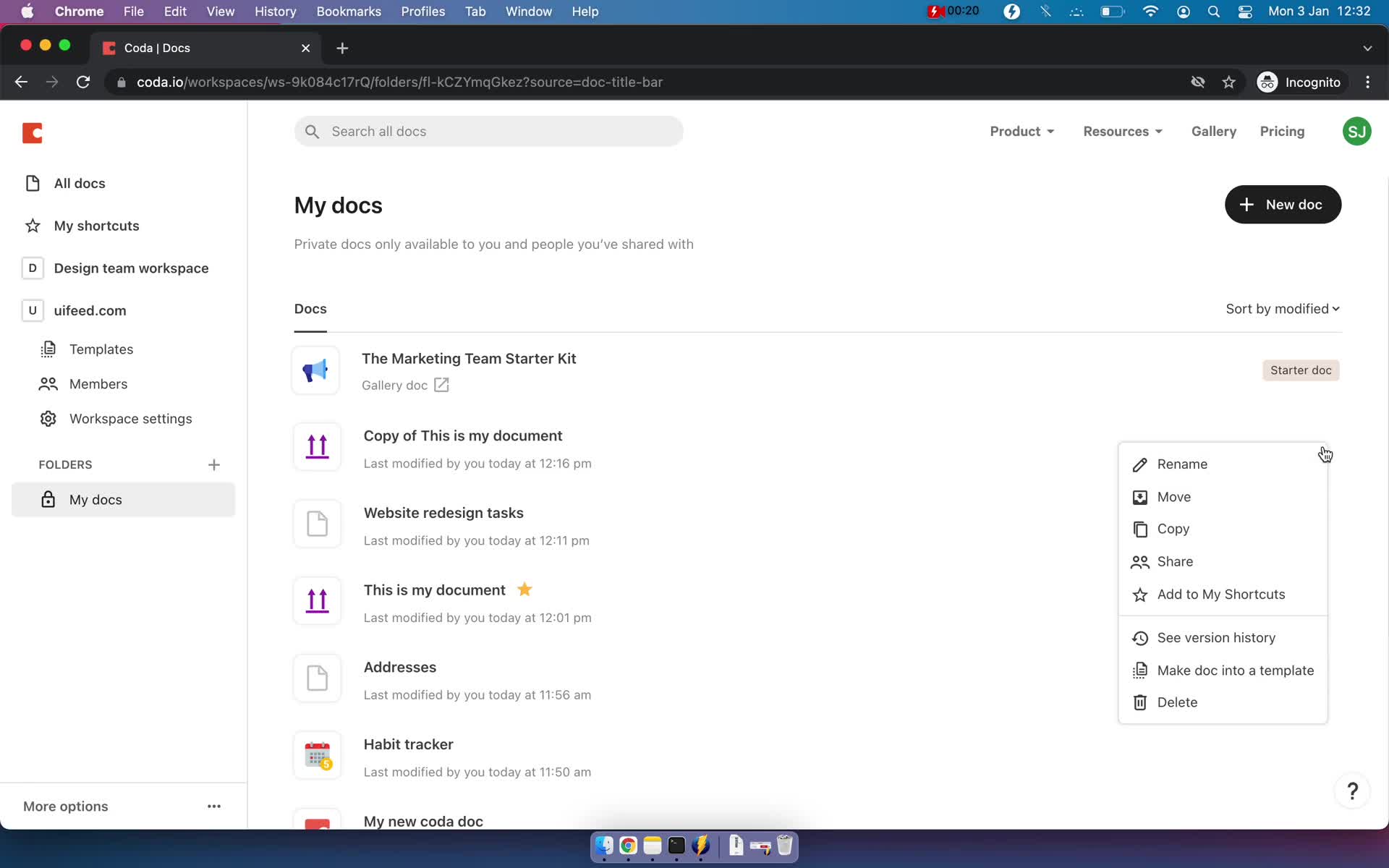Select Delete from the context menu
This screenshot has height=868, width=1389.
point(1177,702)
